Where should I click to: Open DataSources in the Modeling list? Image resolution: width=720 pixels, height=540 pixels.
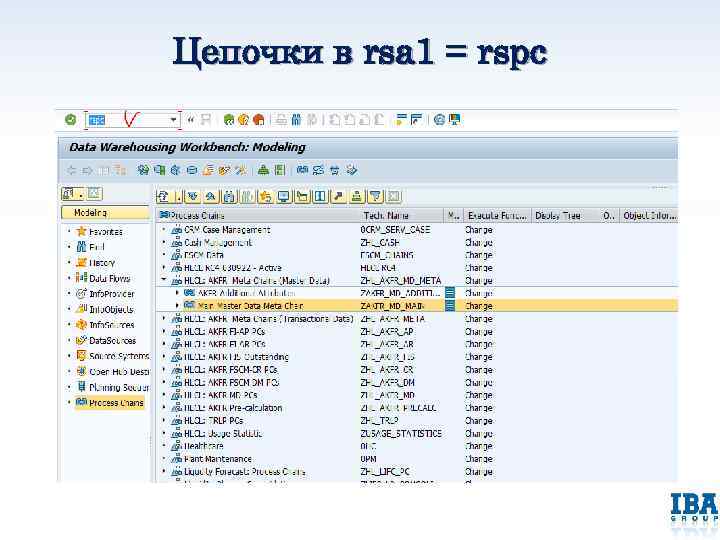point(112,340)
